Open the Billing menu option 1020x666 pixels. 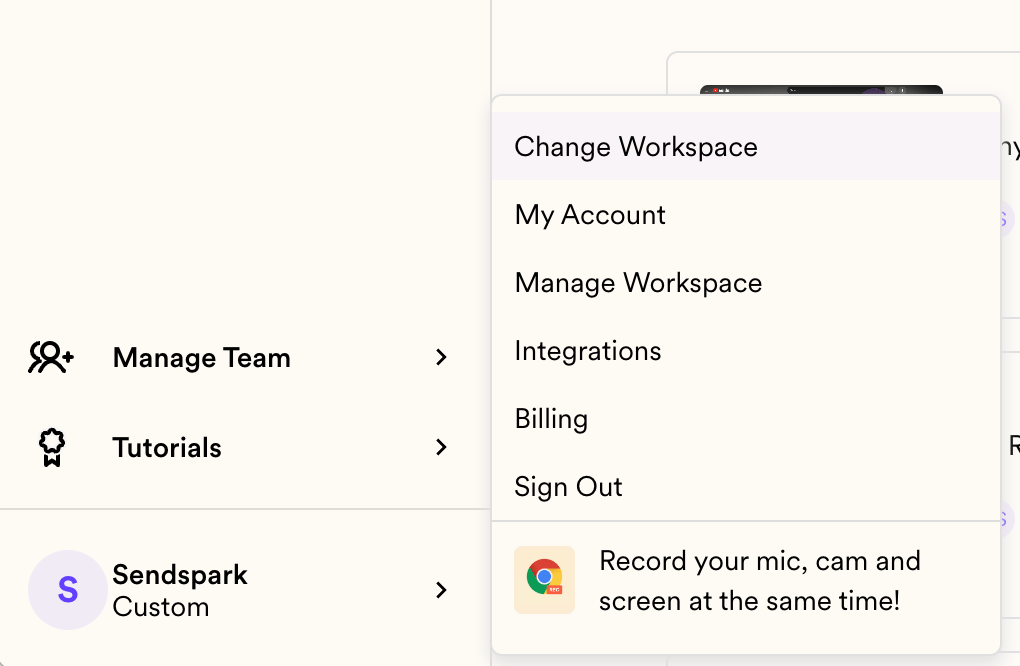pyautogui.click(x=746, y=418)
